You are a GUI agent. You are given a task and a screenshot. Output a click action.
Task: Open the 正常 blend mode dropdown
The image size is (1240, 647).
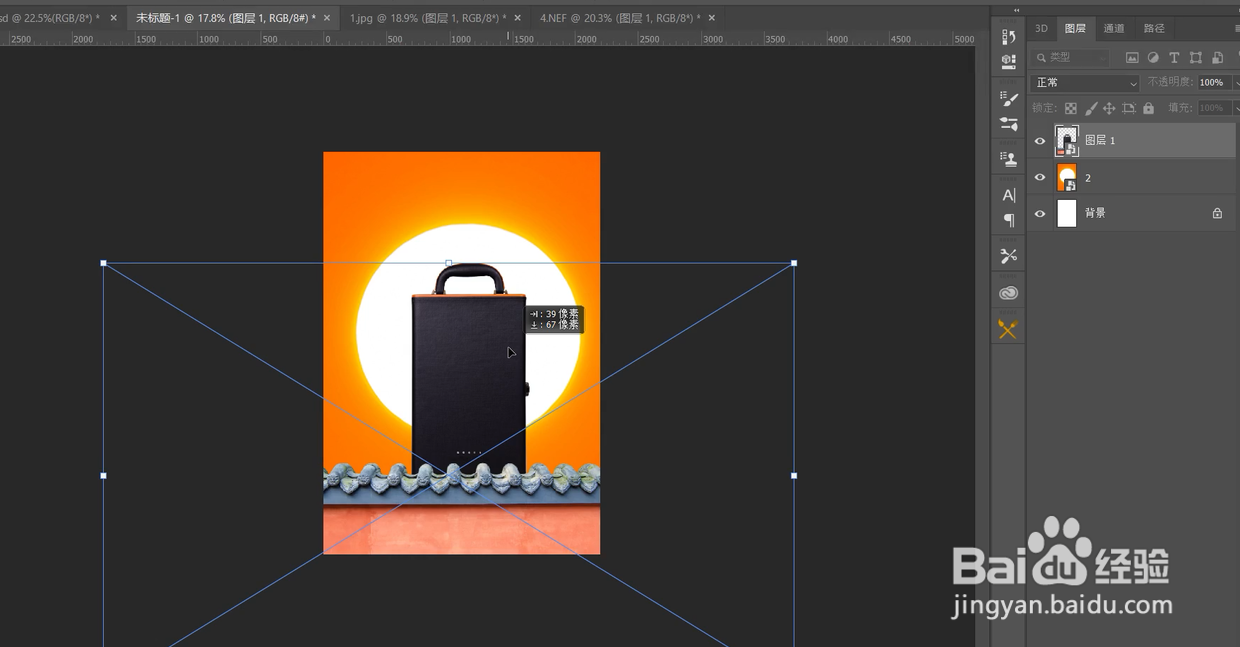1084,83
